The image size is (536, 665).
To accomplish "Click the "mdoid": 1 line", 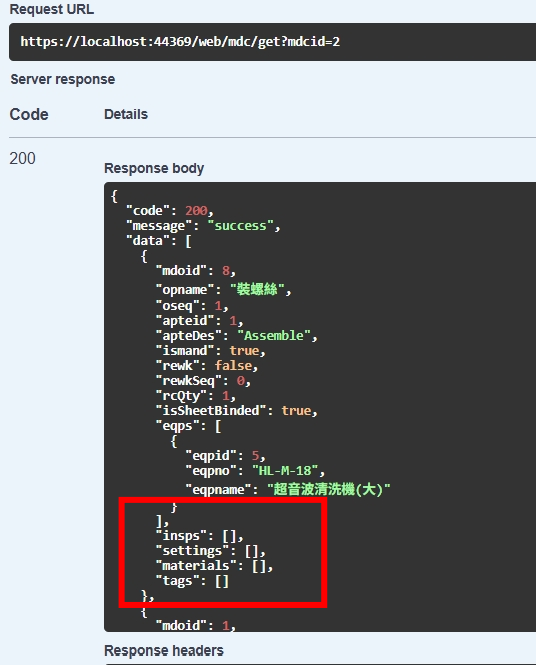I will pyautogui.click(x=195, y=626).
